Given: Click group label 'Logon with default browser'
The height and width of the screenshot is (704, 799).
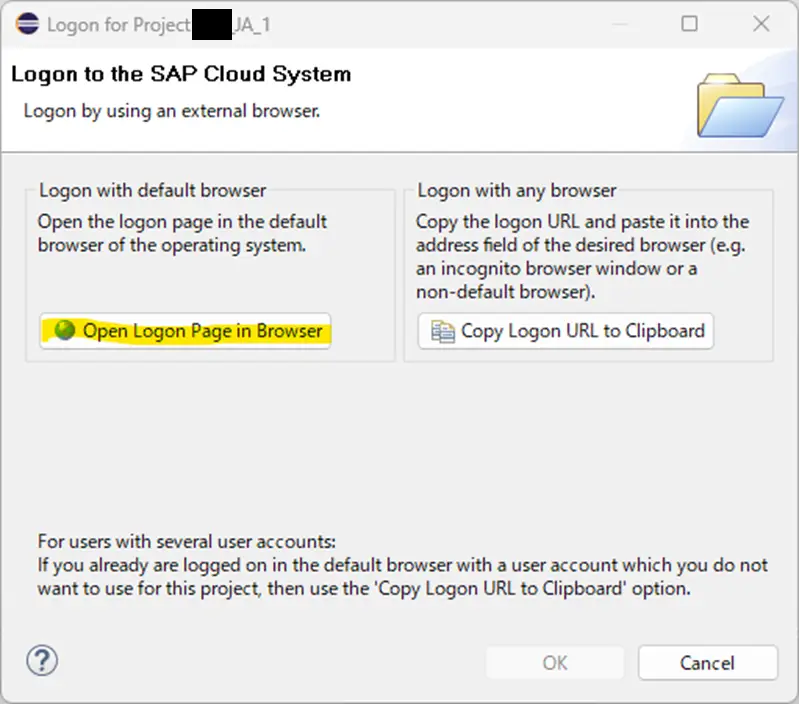Looking at the screenshot, I should point(152,191).
